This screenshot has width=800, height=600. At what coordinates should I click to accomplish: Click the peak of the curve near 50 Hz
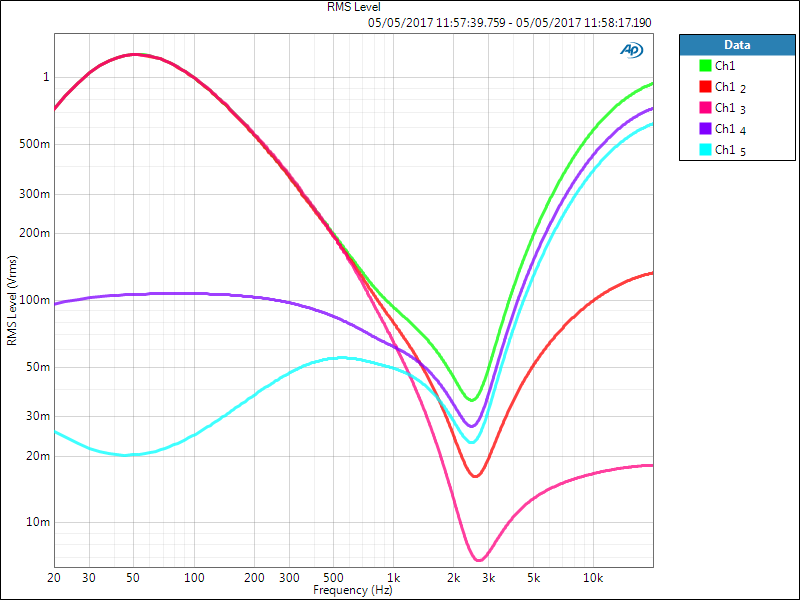(x=135, y=55)
